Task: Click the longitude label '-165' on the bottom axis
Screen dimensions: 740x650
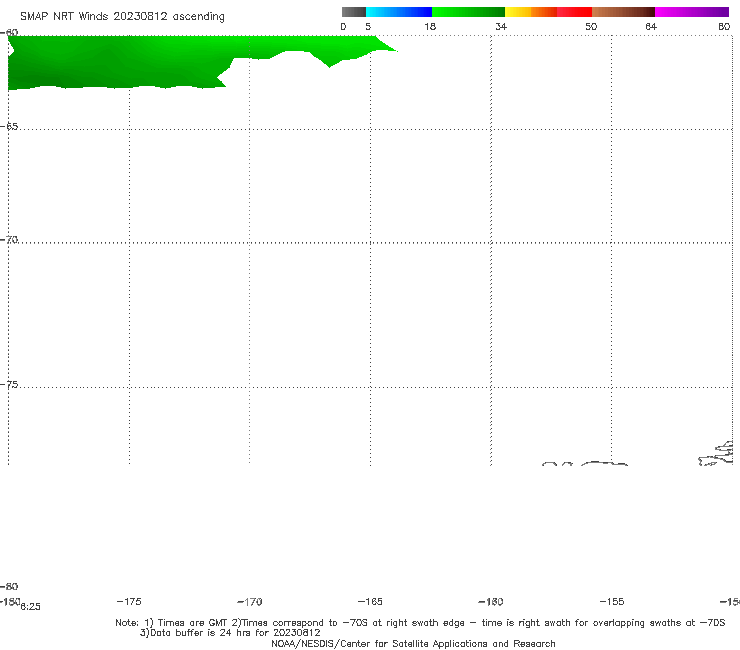Action: pyautogui.click(x=370, y=601)
